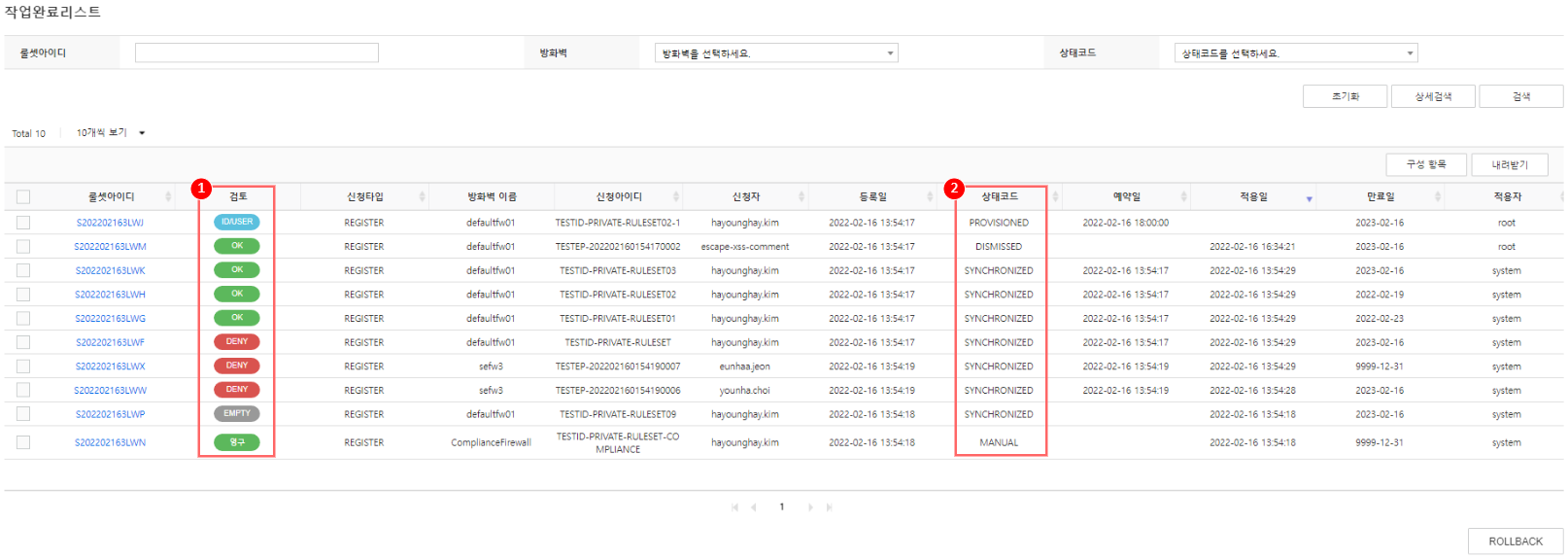
Task: Click the OK badge for S202202163LWG
Action: tap(237, 317)
